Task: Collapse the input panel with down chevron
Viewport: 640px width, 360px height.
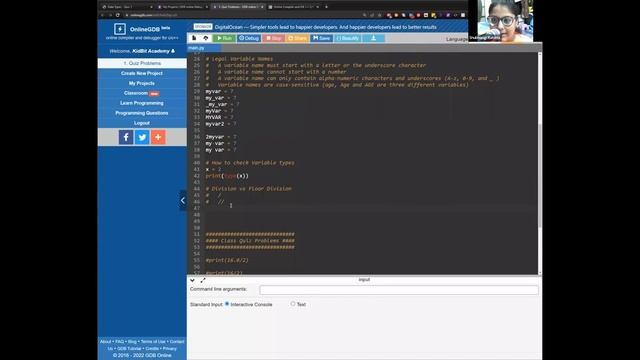Action: point(192,280)
